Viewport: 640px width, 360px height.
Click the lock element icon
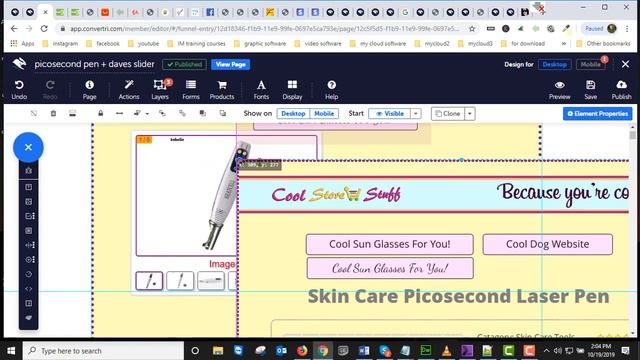(x=100, y=113)
